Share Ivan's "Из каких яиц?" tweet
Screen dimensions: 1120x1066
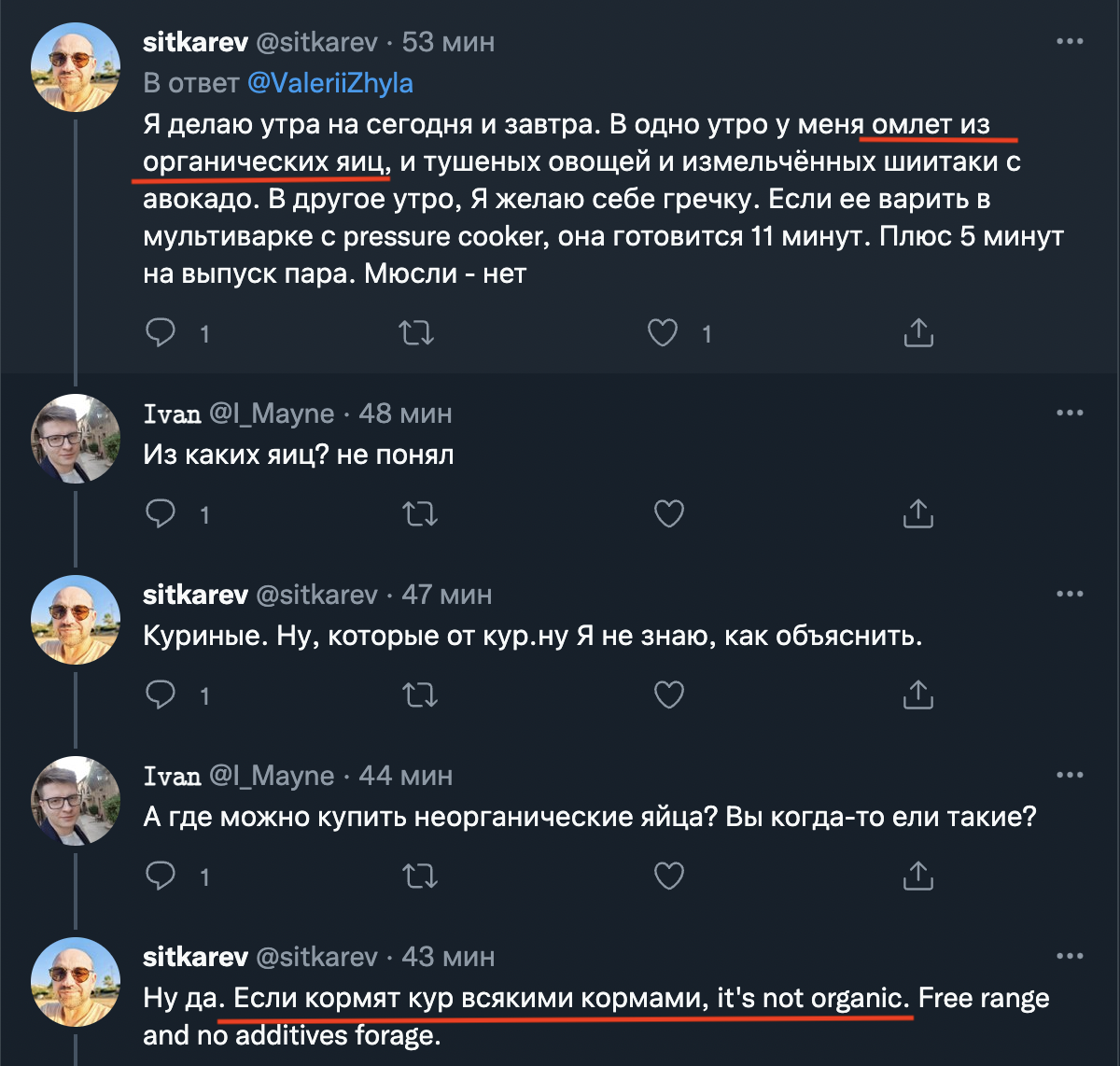[x=918, y=513]
